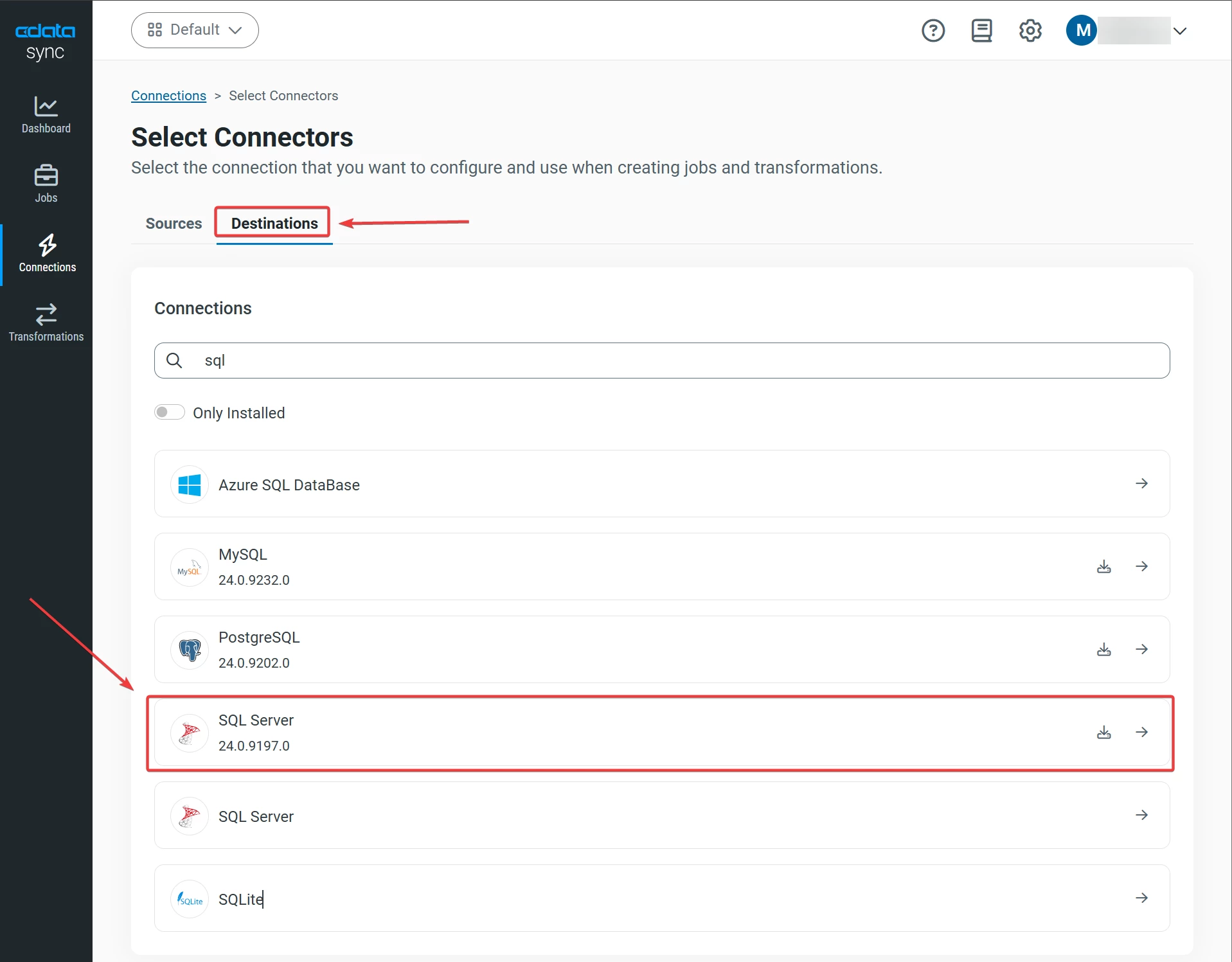
Task: Enable the Only Installed toggle
Action: click(x=169, y=412)
